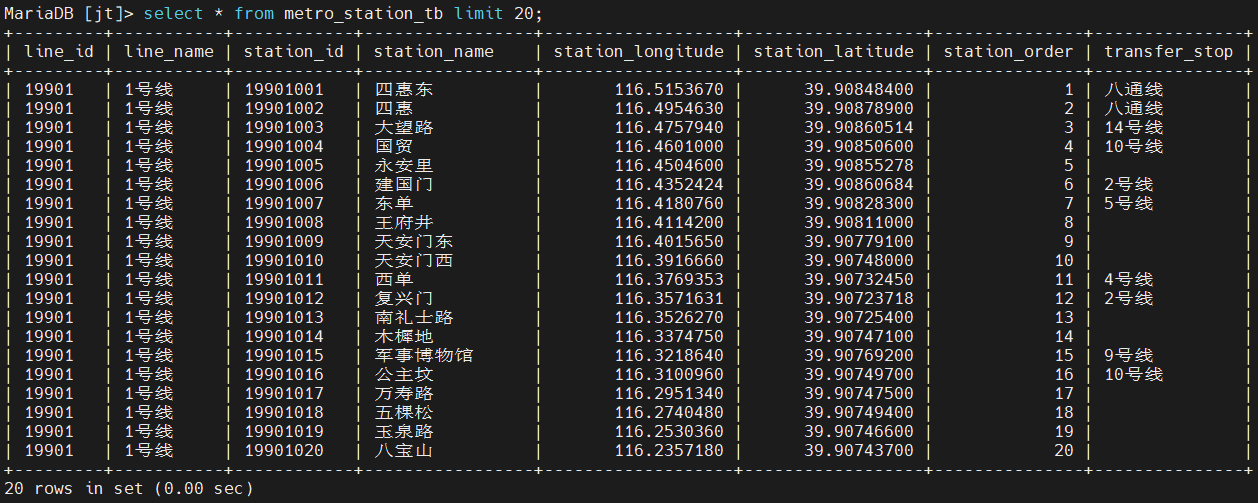1258x503 pixels.
Task: Click the "20 rows in set" result message
Action: (128, 489)
